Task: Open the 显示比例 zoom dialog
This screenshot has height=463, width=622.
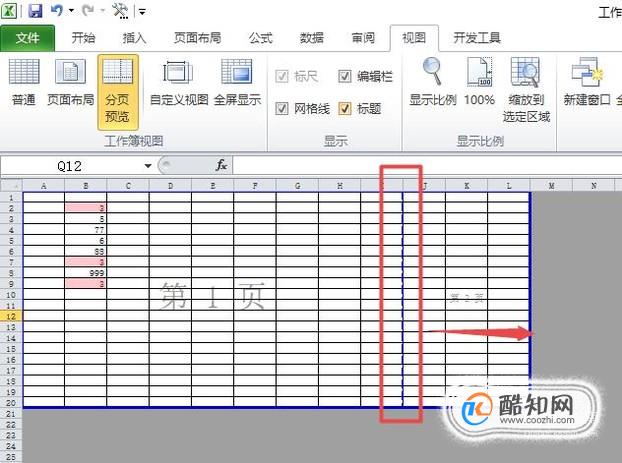Action: (x=432, y=83)
